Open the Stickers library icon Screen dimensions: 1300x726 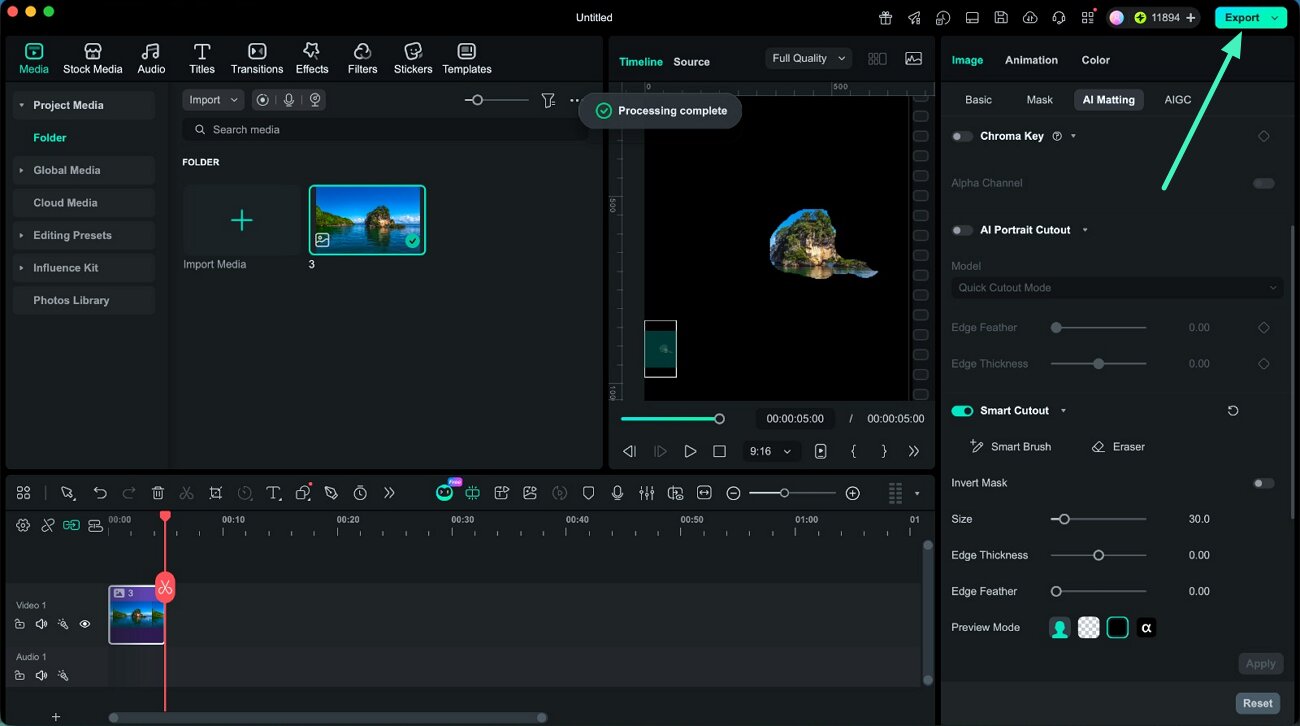point(413,59)
